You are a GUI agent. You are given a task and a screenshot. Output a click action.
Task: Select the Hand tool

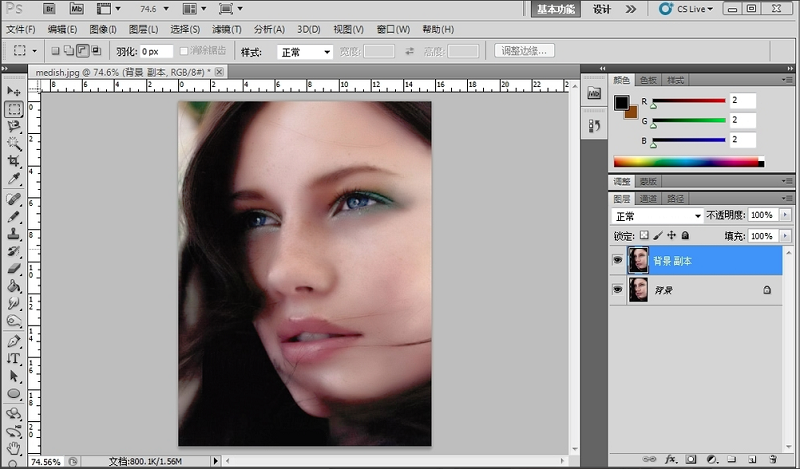coord(14,448)
